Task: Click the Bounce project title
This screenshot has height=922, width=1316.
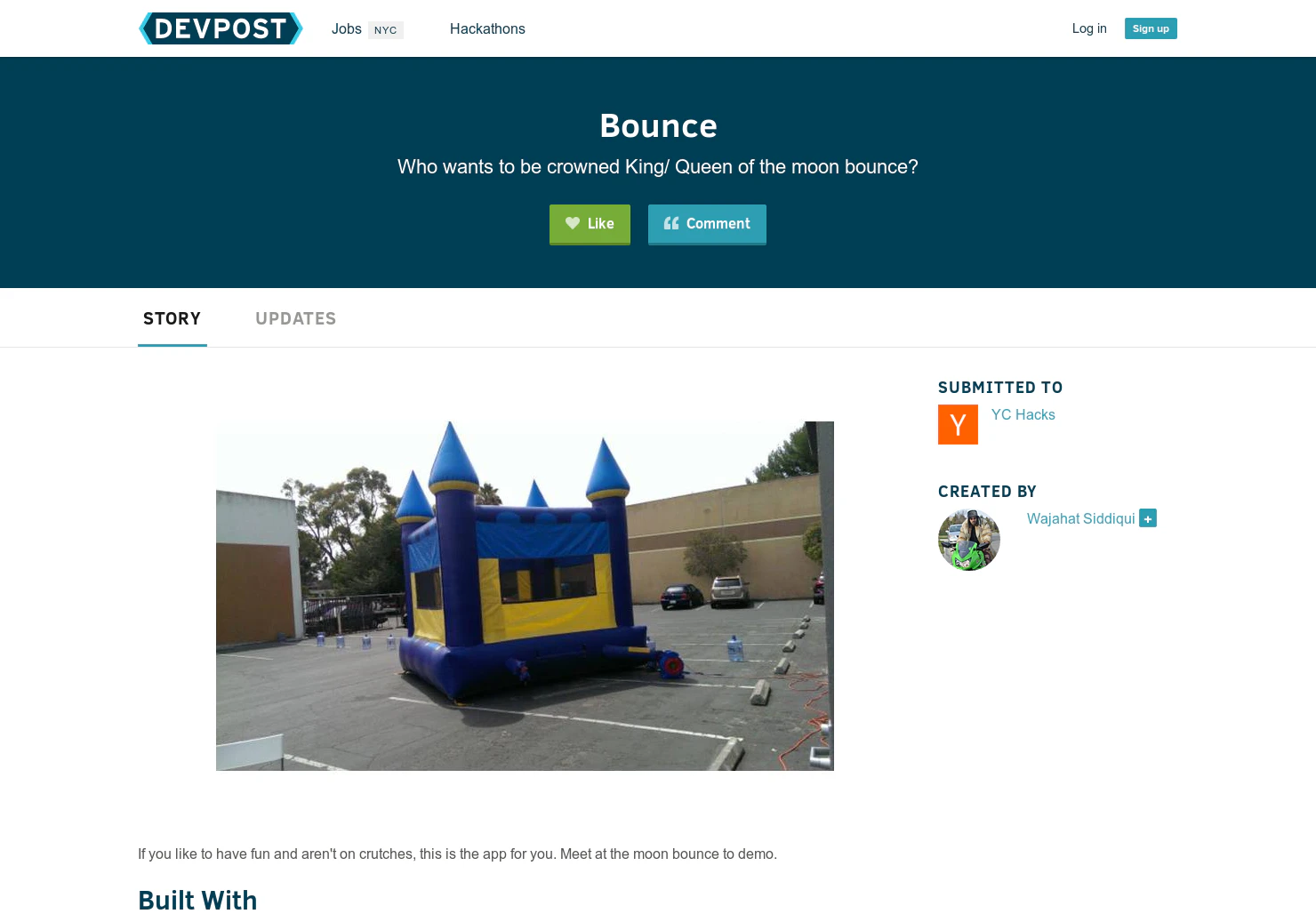Action: pos(658,125)
